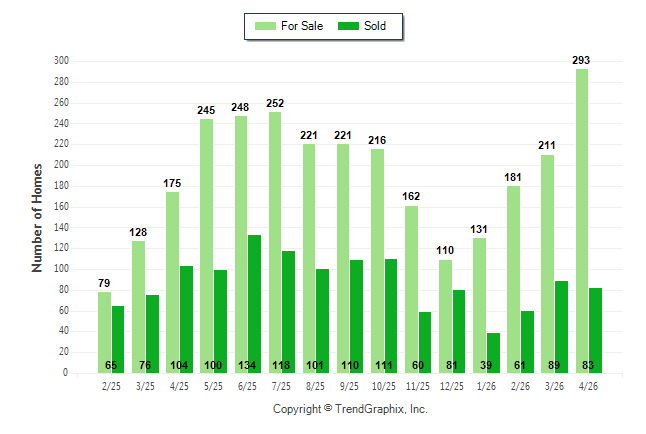The height and width of the screenshot is (434, 646).
Task: Click the 4/25 x-axis date label
Action: 179,386
